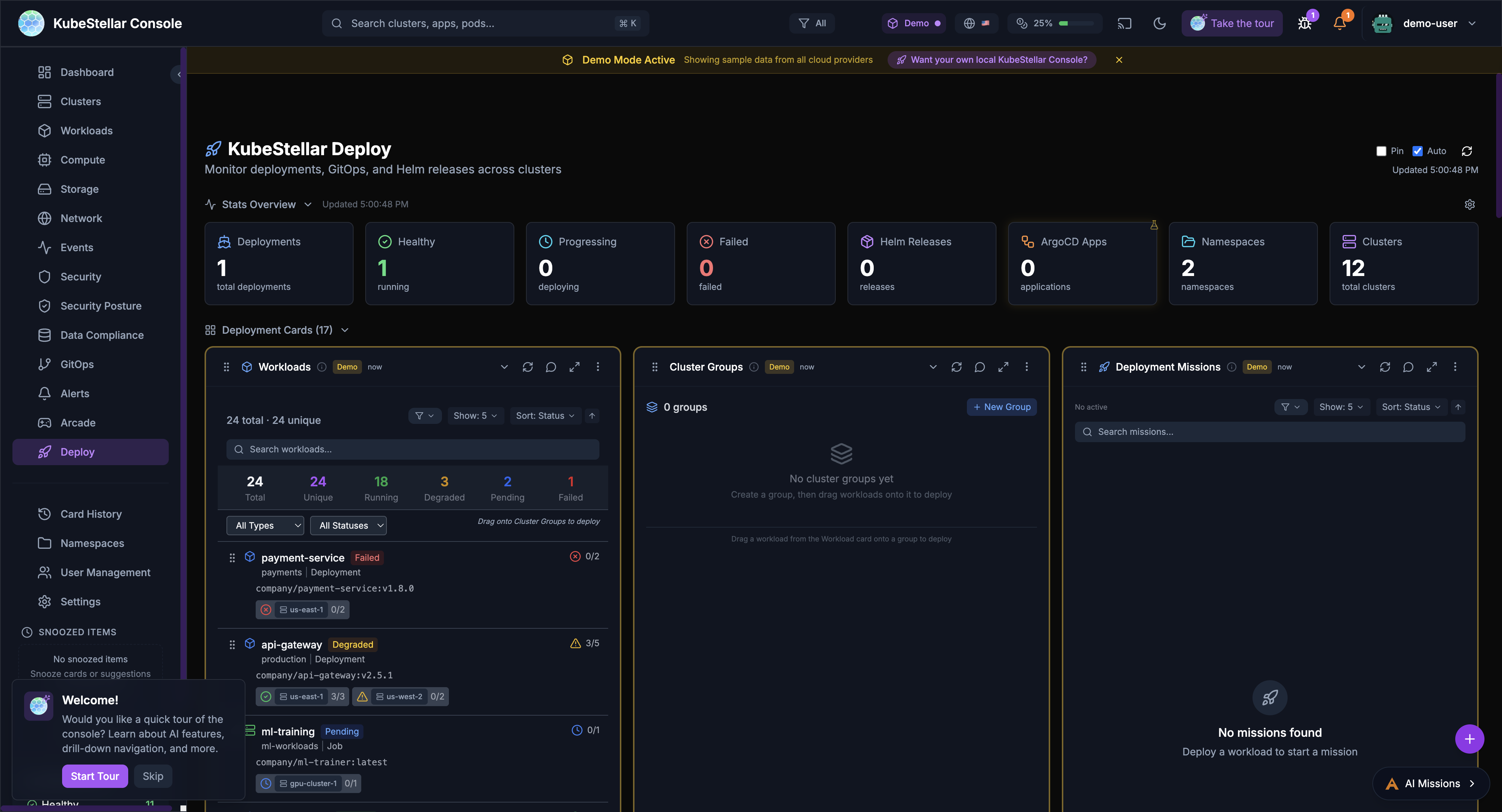The height and width of the screenshot is (812, 1502).
Task: Create a New Group in Cluster Groups
Action: point(1002,407)
